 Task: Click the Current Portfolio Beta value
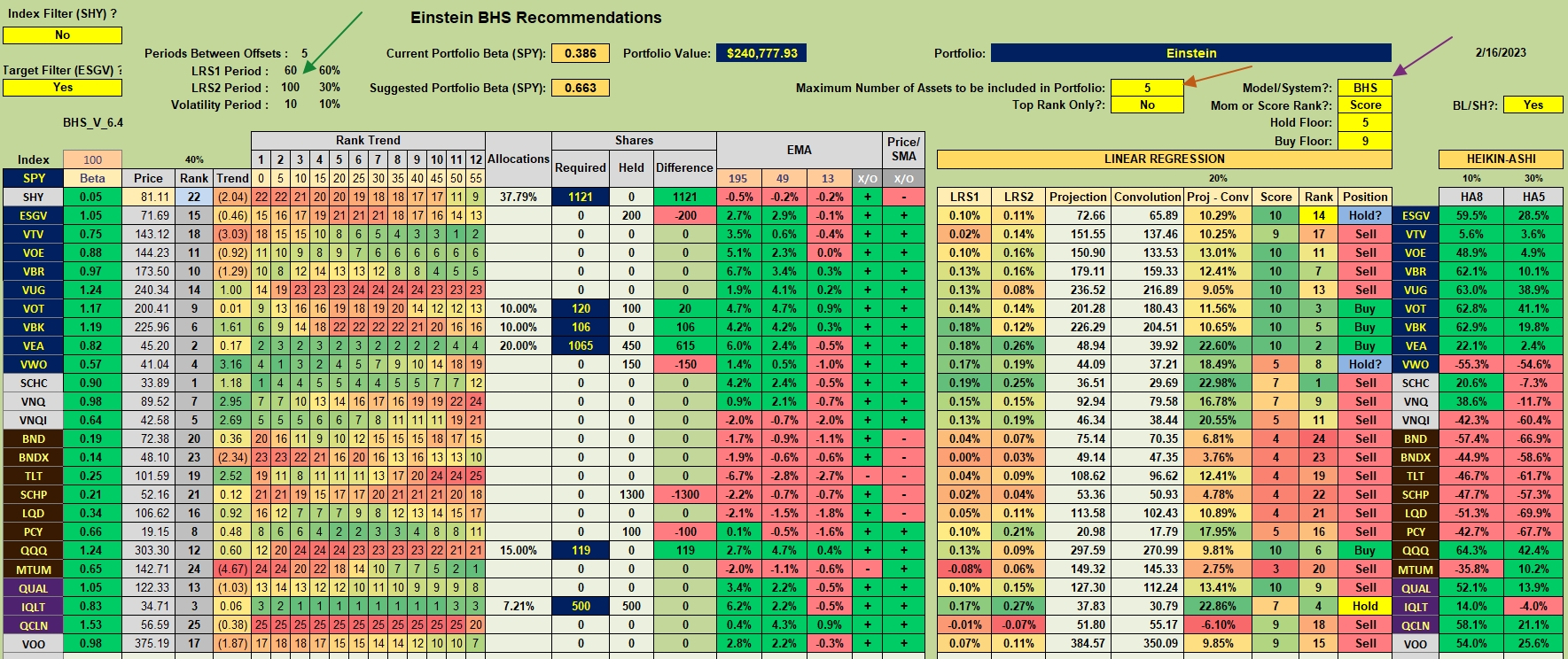pos(580,53)
